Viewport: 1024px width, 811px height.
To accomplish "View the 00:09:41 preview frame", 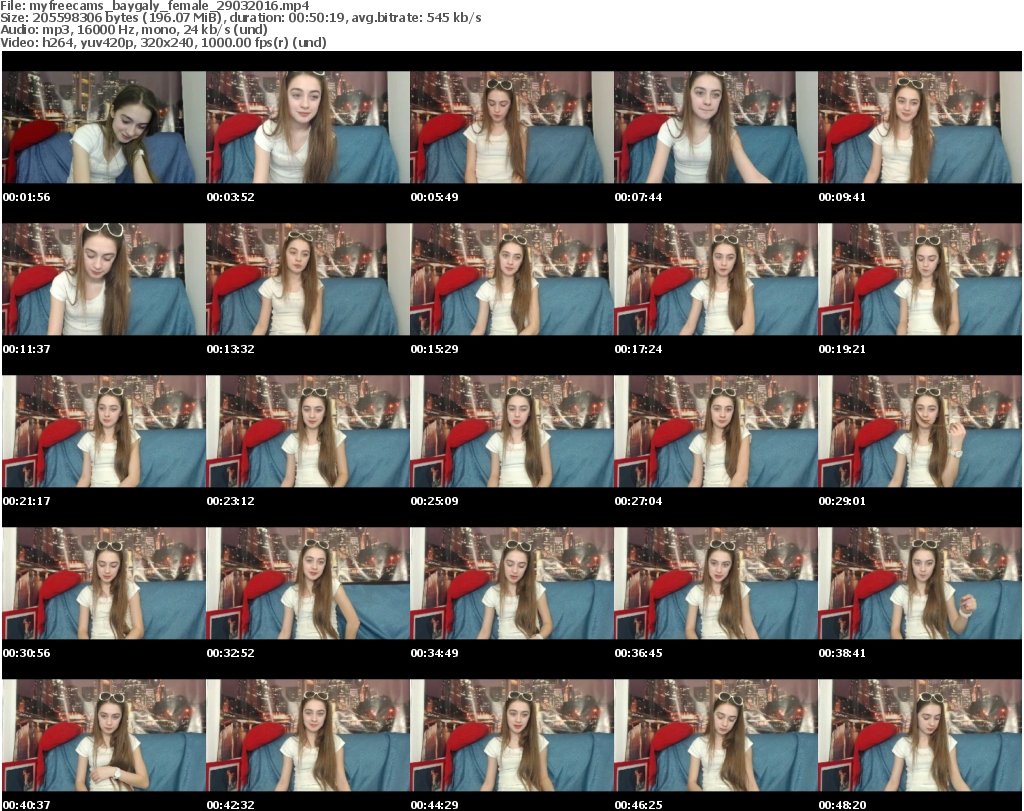I will pyautogui.click(x=920, y=127).
